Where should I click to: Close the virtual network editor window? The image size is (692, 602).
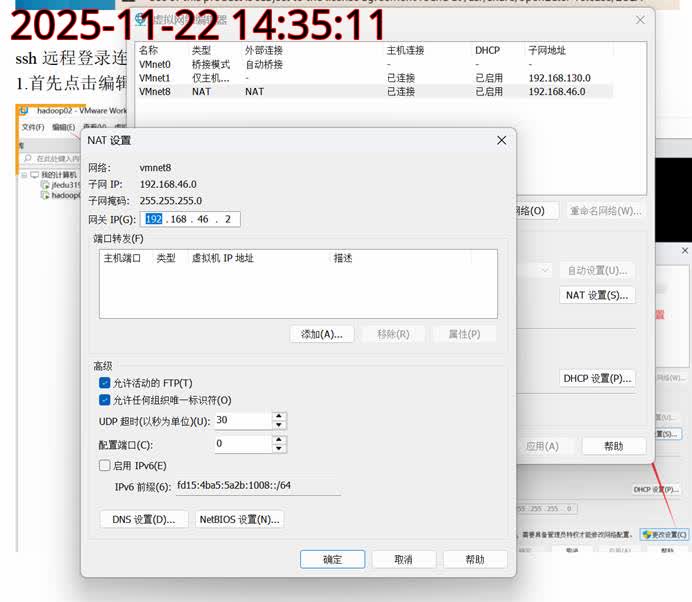(x=640, y=20)
